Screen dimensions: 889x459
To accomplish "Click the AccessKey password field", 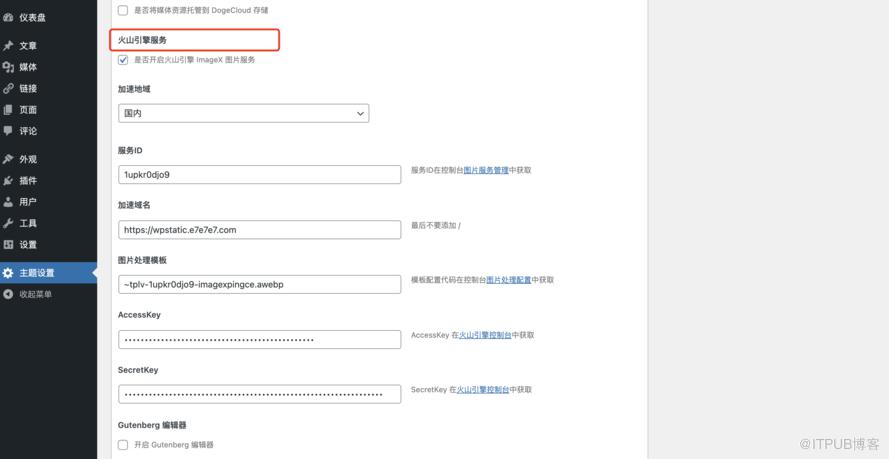I will coord(260,339).
